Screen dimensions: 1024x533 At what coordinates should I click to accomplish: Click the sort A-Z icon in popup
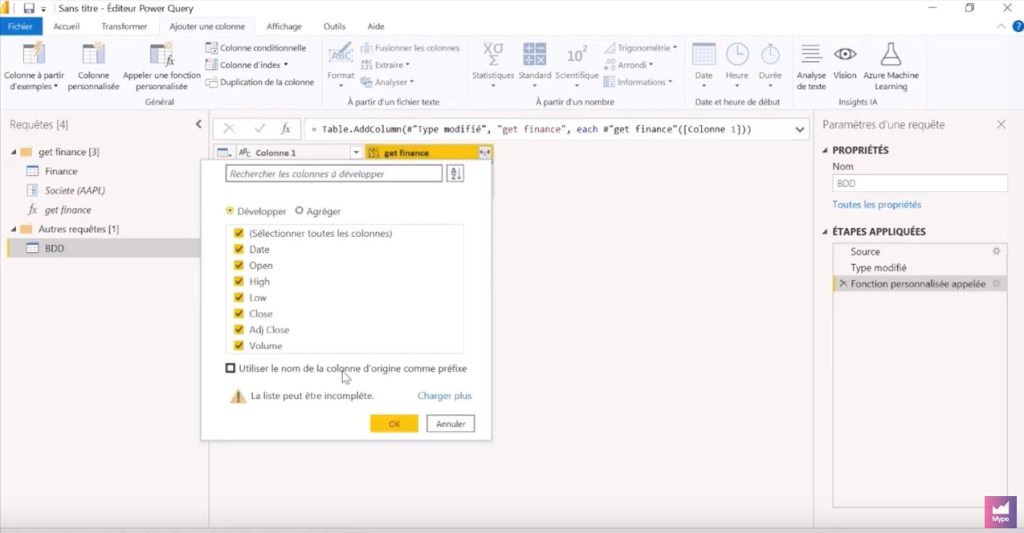click(x=455, y=174)
